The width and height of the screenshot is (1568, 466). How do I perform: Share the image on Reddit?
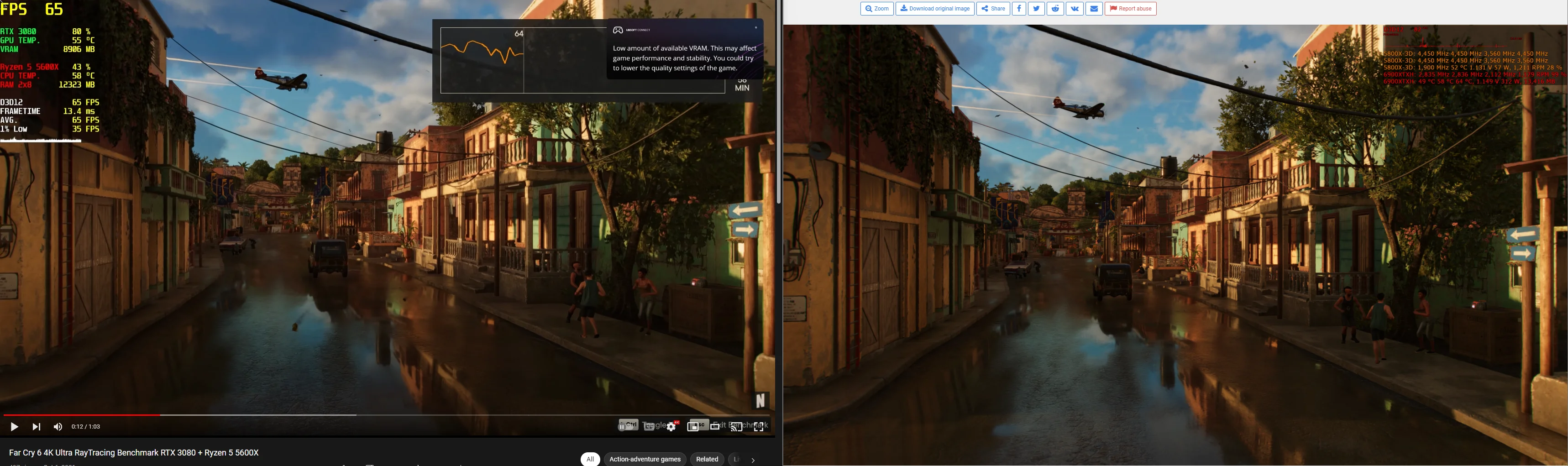[1055, 9]
